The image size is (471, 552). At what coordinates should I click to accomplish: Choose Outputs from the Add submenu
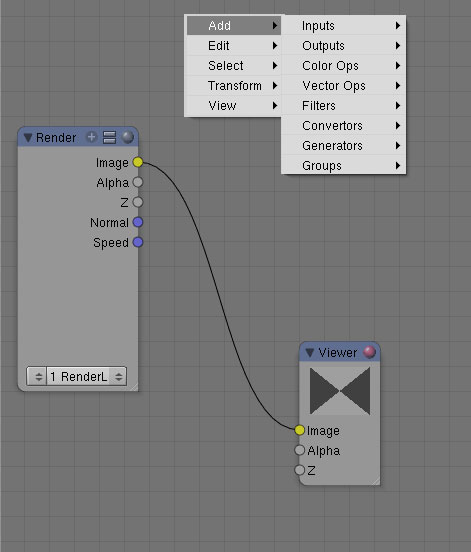(344, 46)
